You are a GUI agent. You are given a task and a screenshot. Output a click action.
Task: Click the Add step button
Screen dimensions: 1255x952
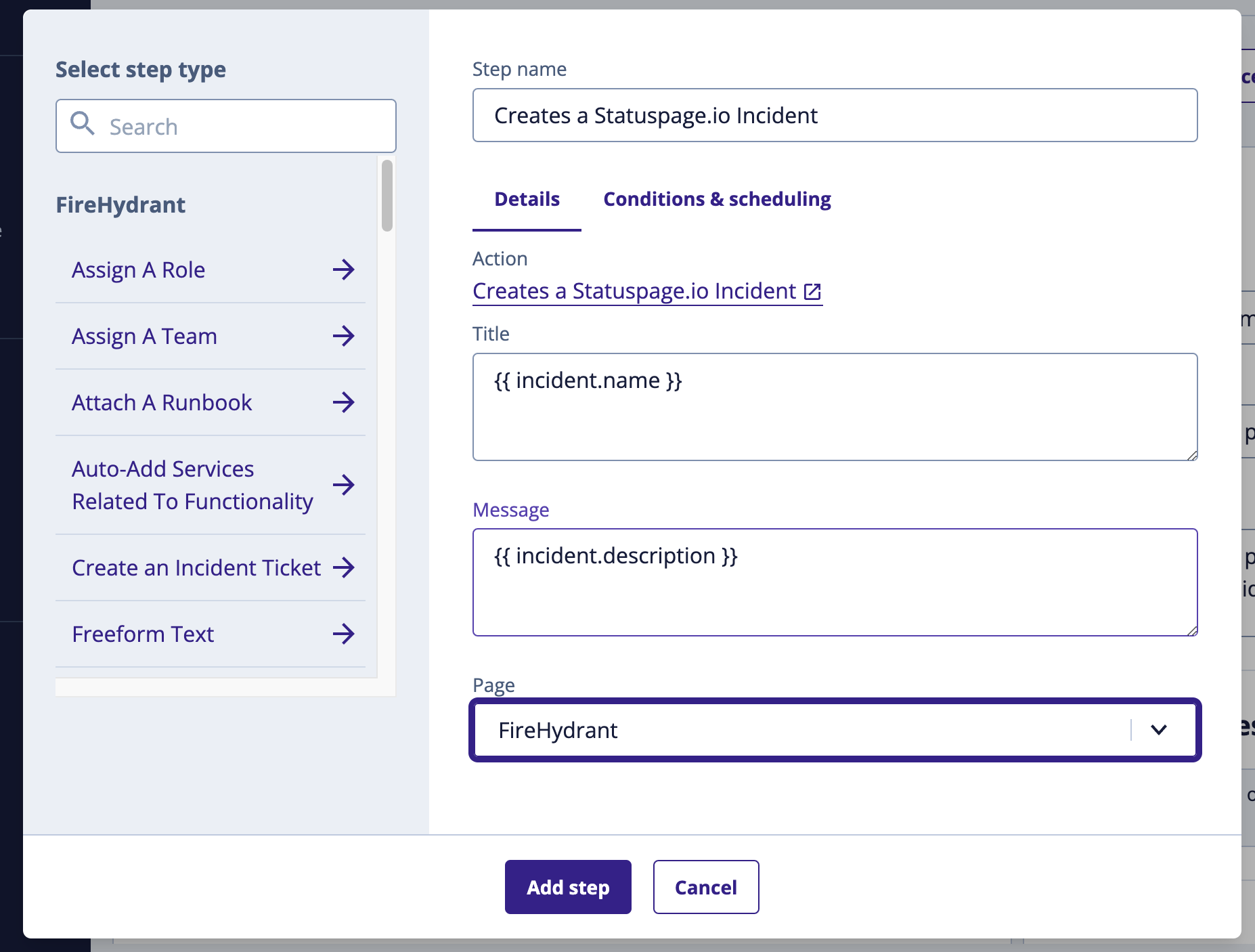[568, 887]
